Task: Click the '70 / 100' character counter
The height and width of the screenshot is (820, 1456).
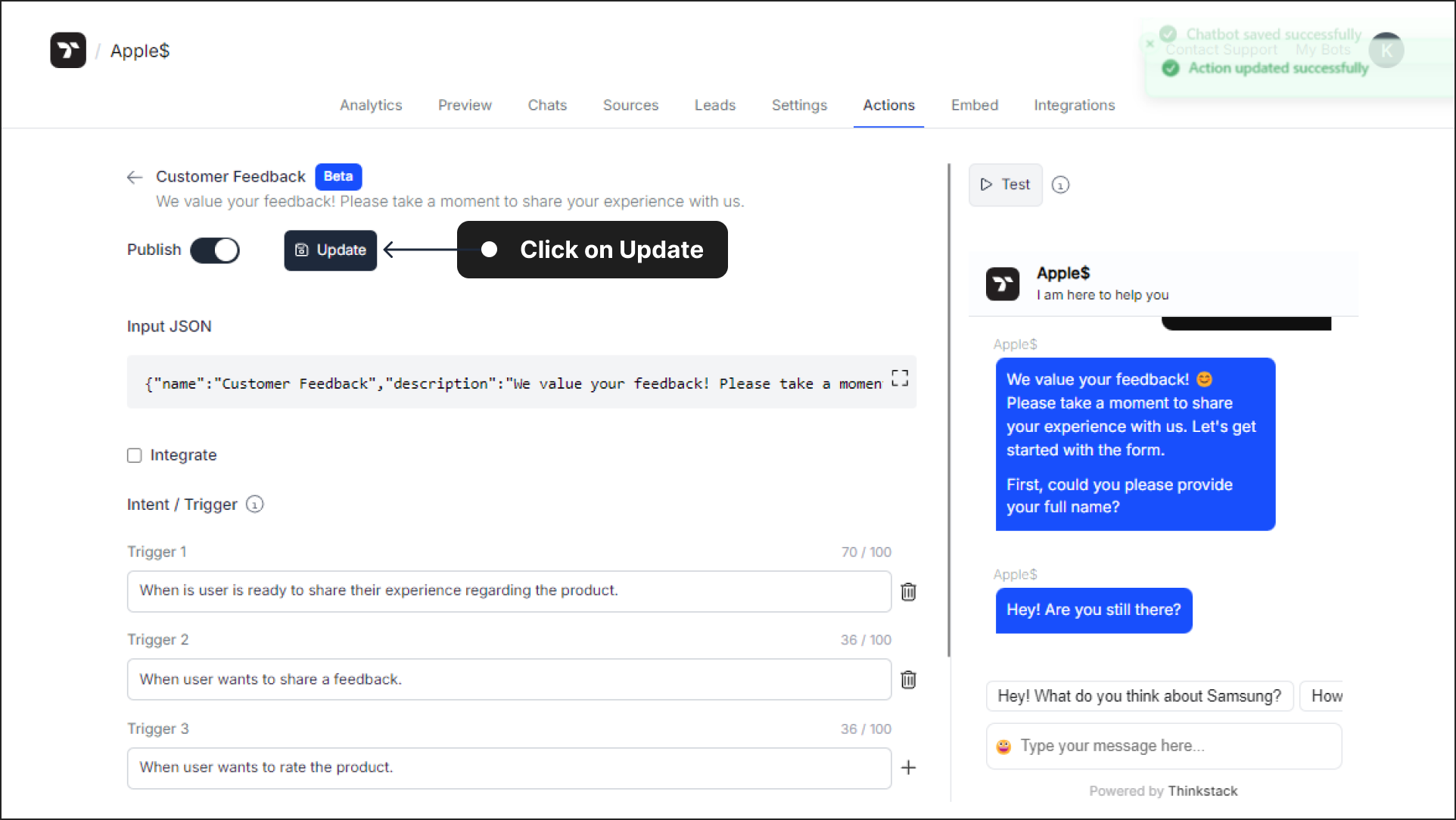Action: 866,552
